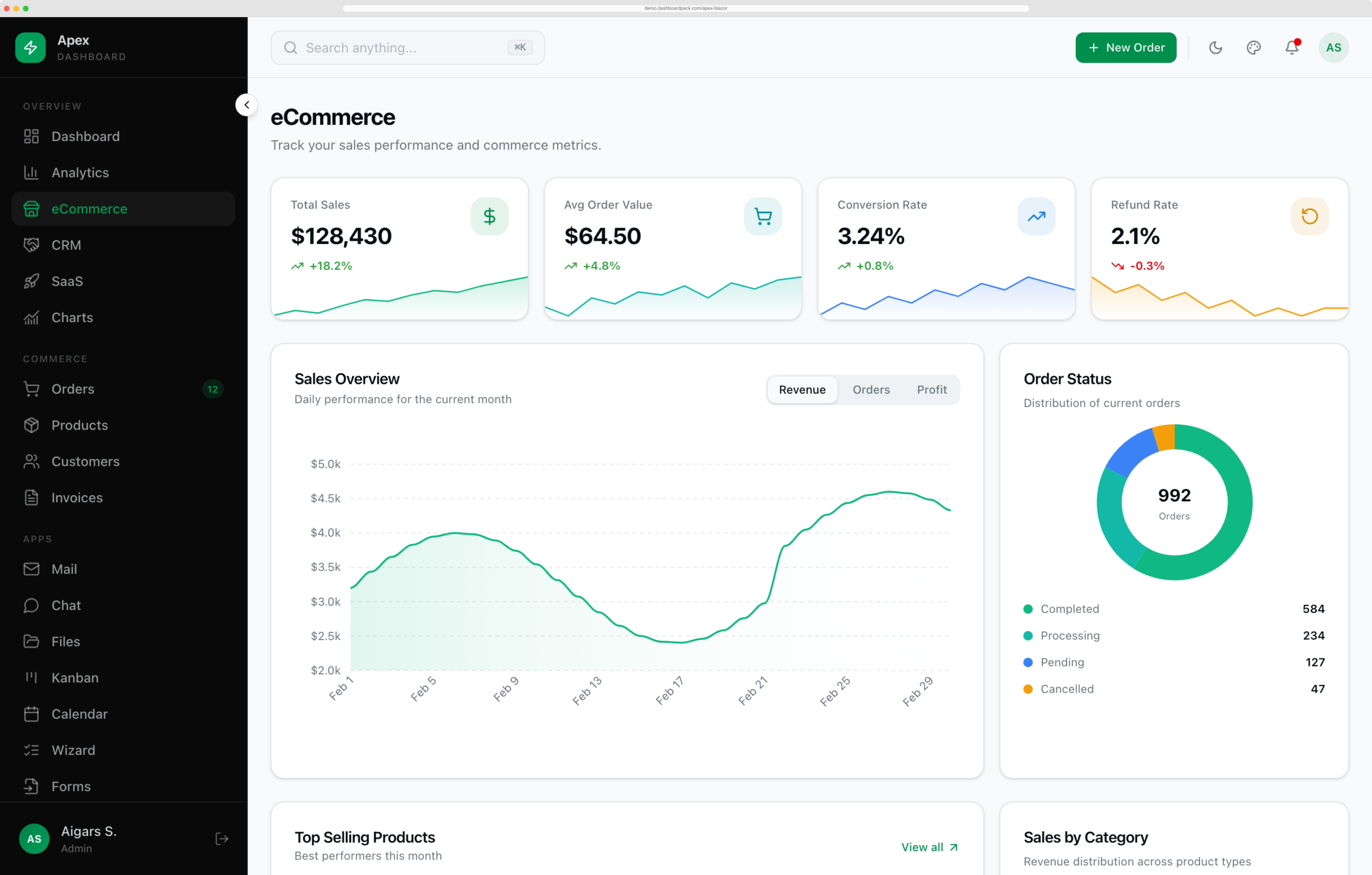
Task: Click the Sales by Category heading
Action: [1085, 837]
